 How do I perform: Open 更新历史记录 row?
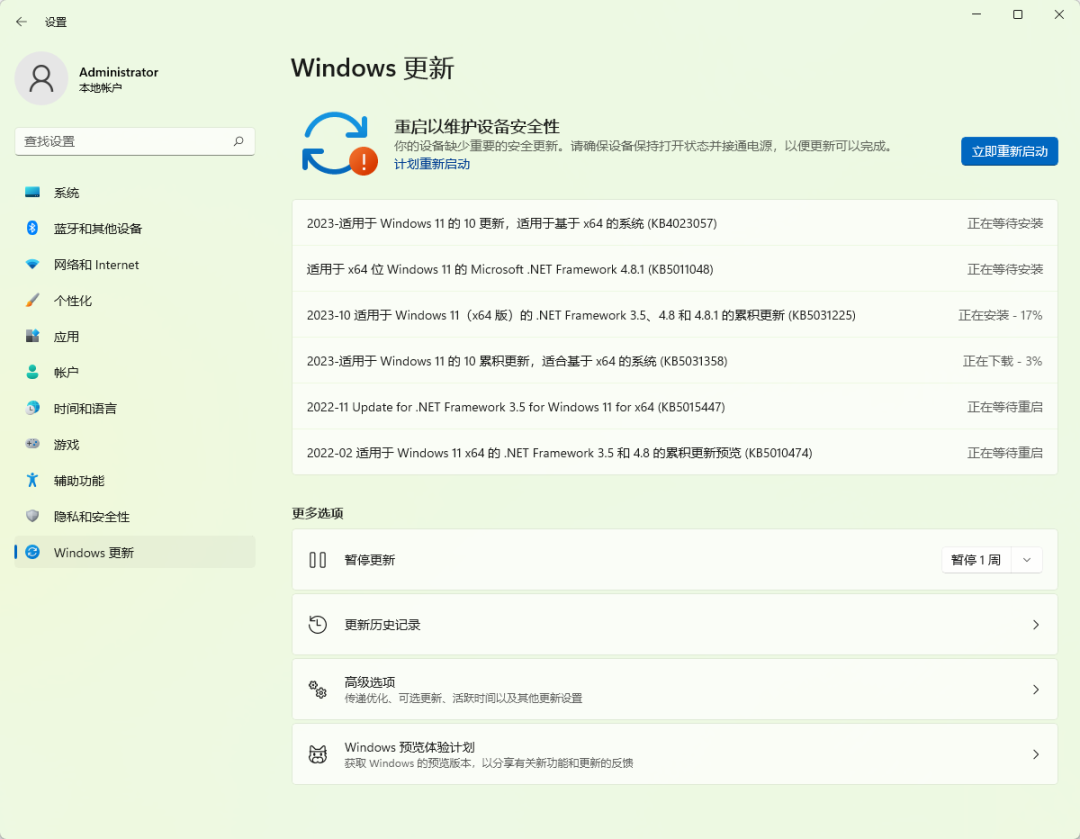tap(674, 625)
